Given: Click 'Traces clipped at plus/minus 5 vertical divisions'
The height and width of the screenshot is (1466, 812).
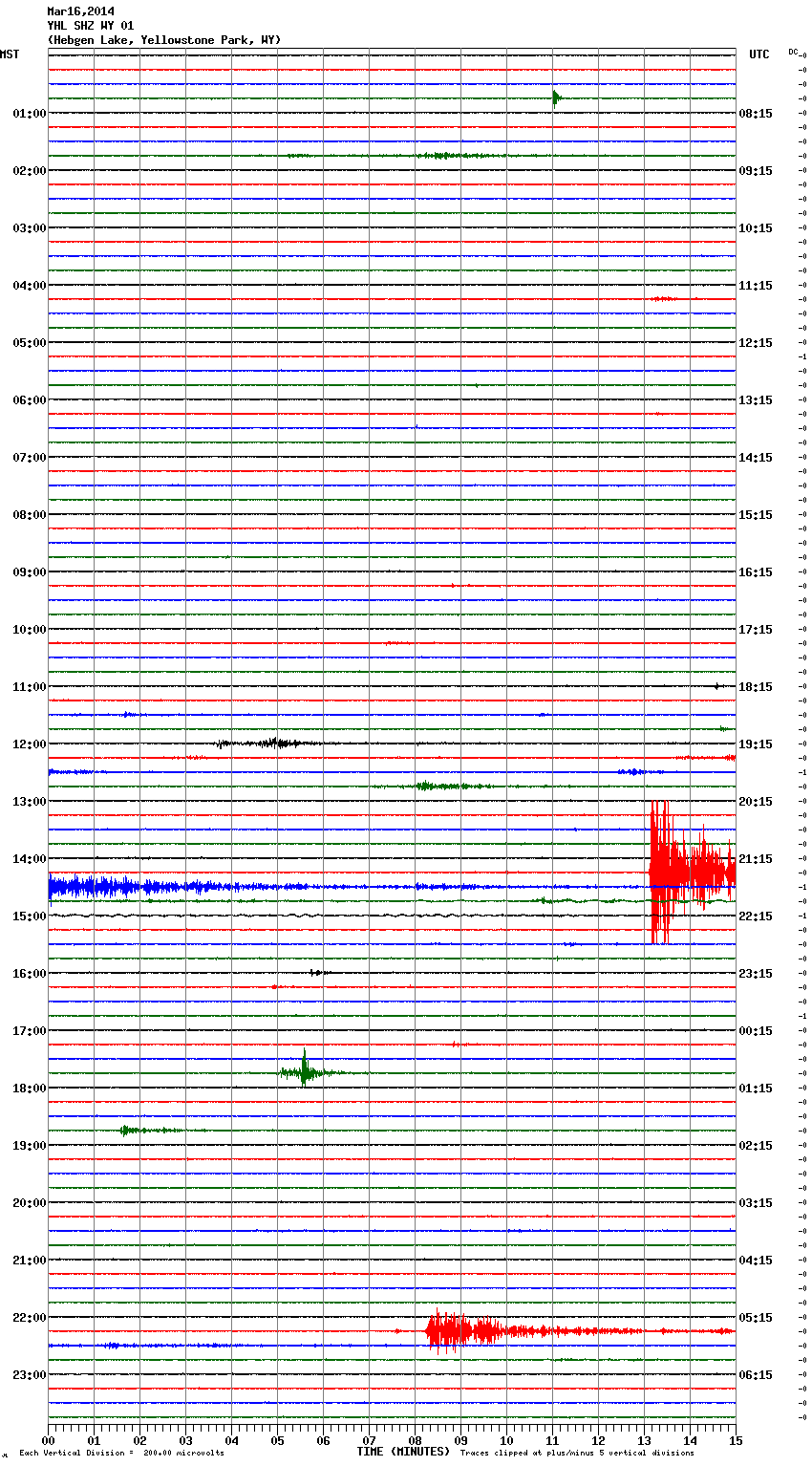Looking at the screenshot, I should click(x=577, y=1454).
